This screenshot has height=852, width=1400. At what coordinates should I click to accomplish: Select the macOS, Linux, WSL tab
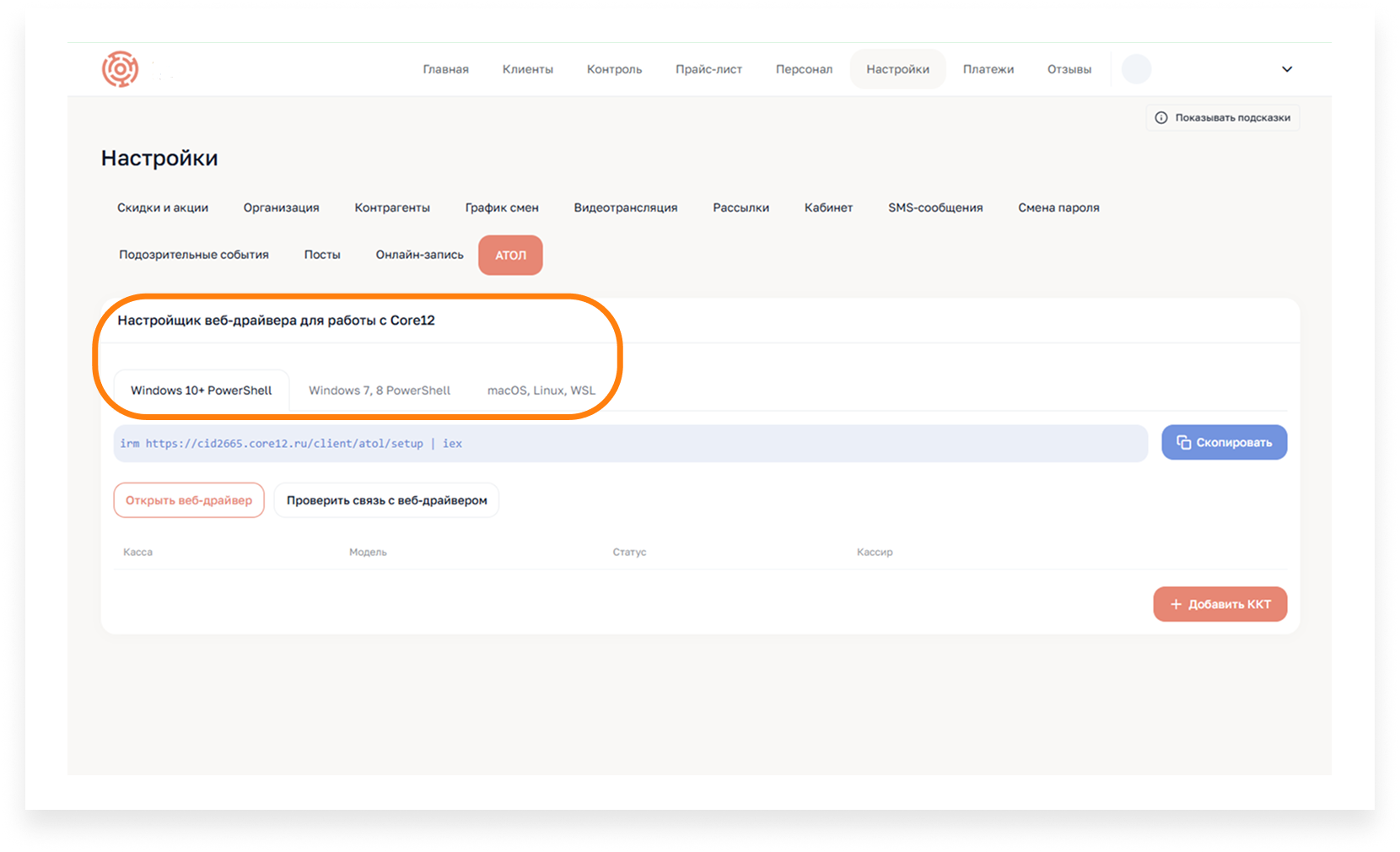541,391
